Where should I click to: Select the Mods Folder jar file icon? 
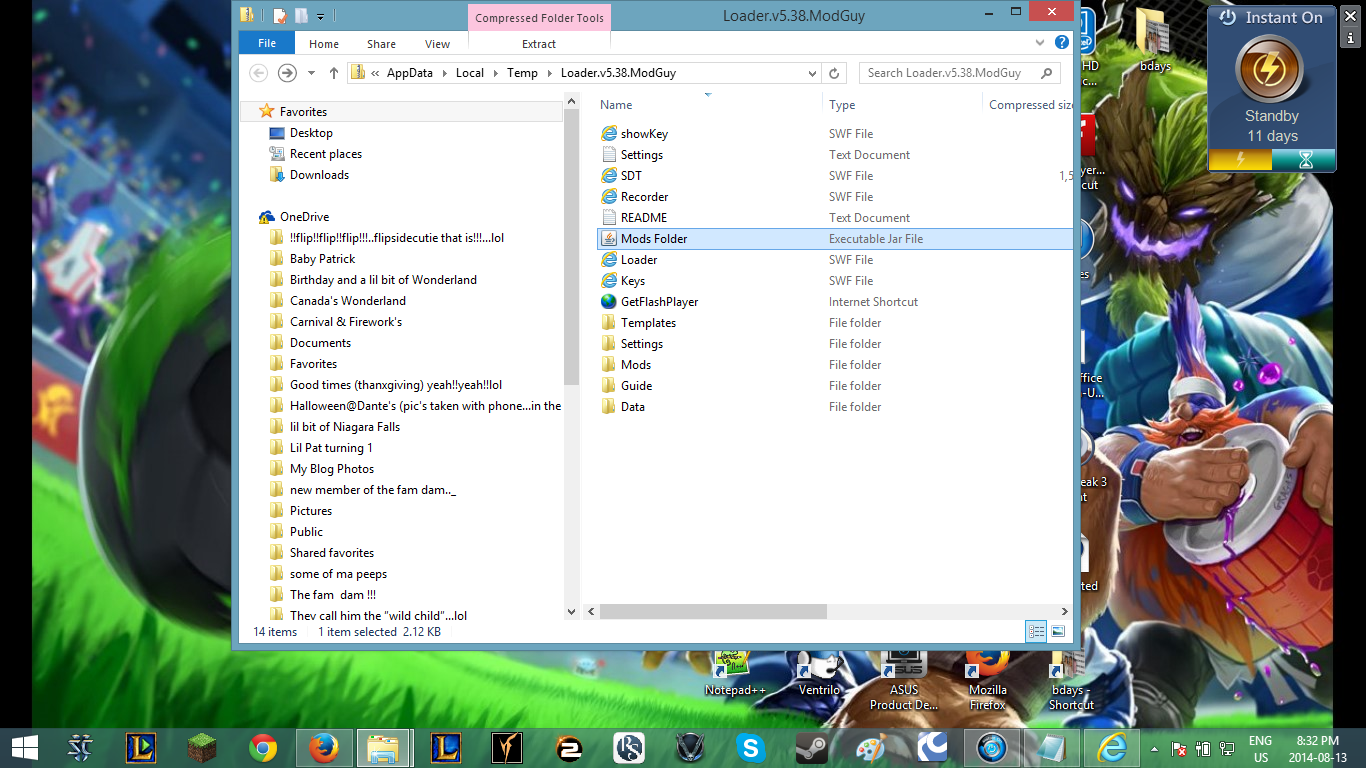(609, 239)
